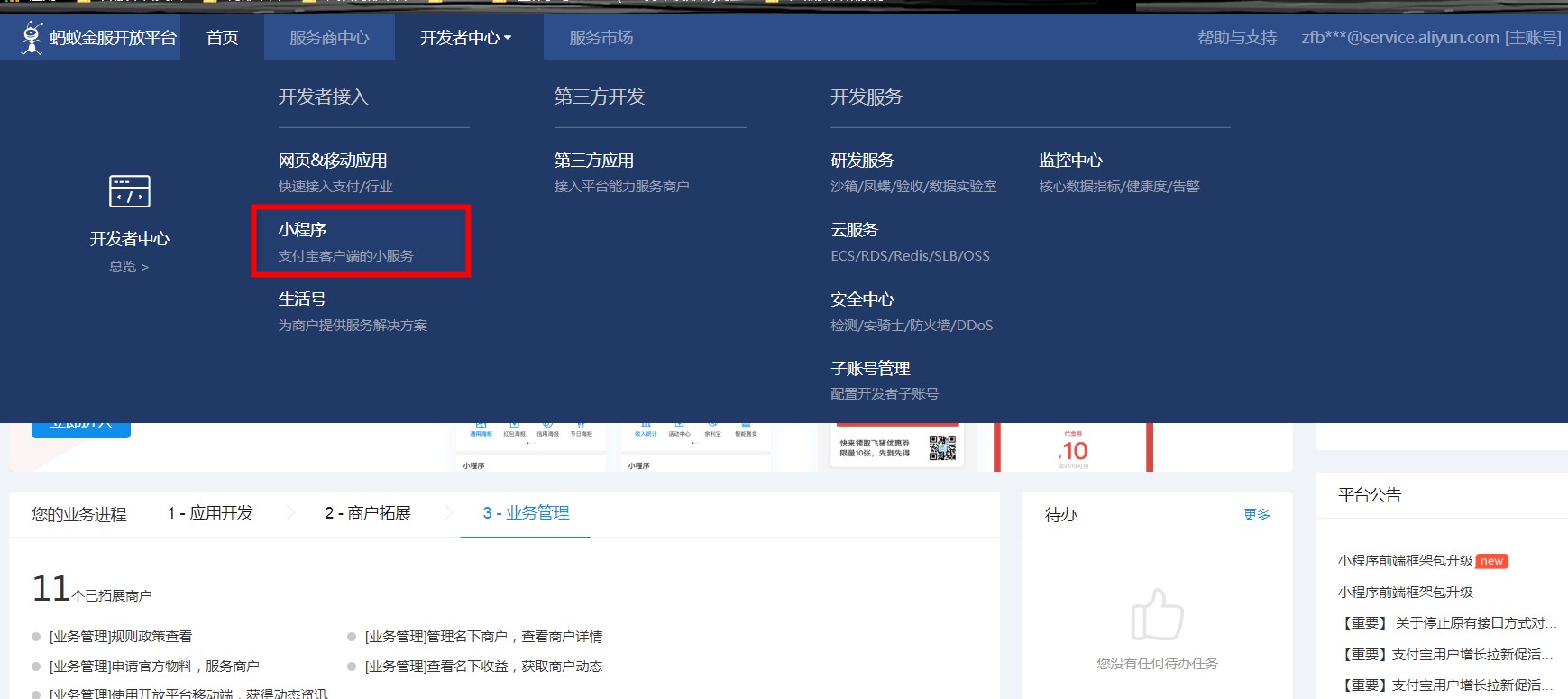1568x699 pixels.
Task: Select 网页&移动应用 menu entry
Action: [333, 161]
